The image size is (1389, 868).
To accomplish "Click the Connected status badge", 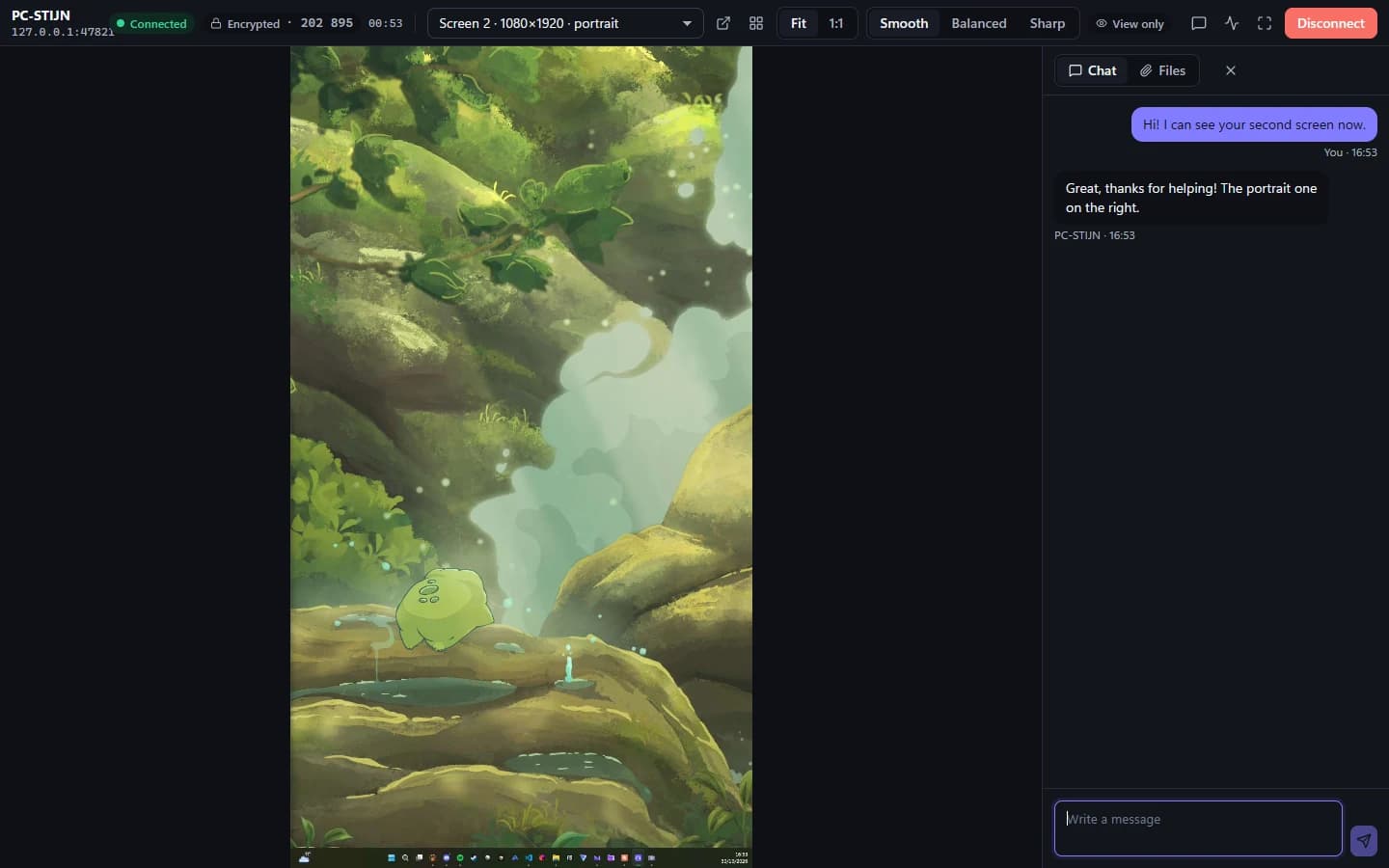I will 152,23.
